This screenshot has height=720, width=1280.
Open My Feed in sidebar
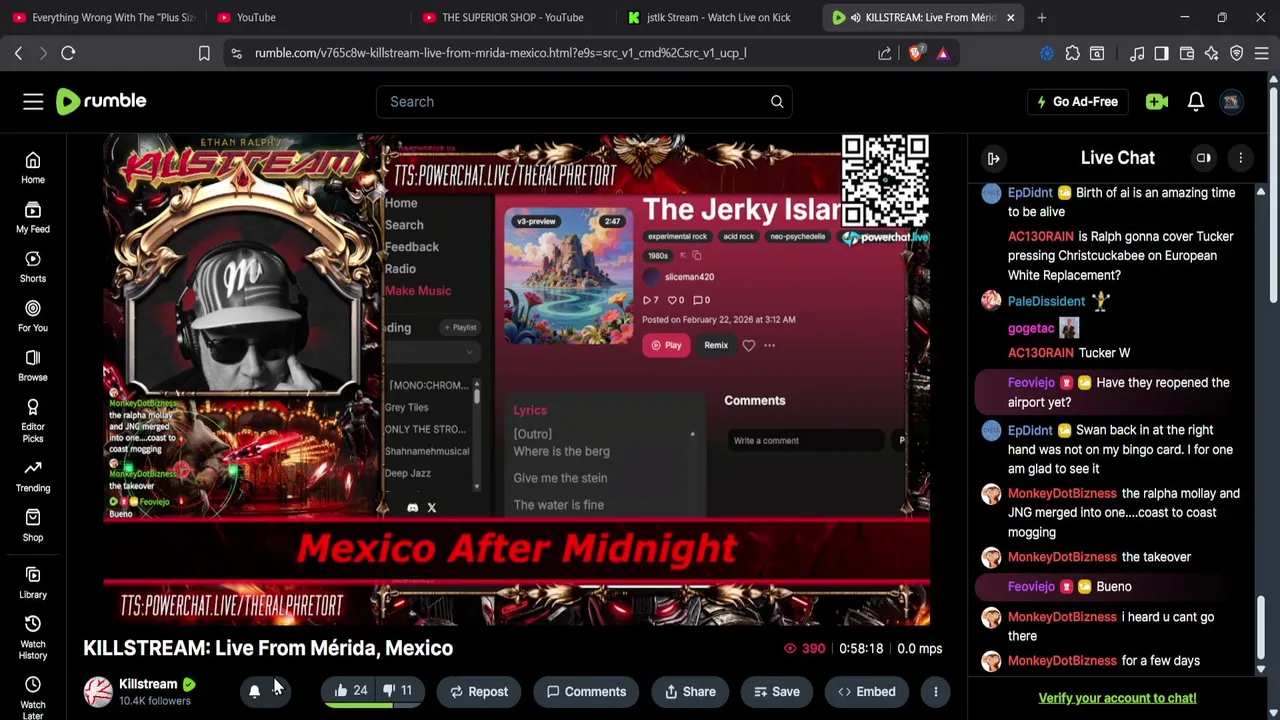click(33, 217)
